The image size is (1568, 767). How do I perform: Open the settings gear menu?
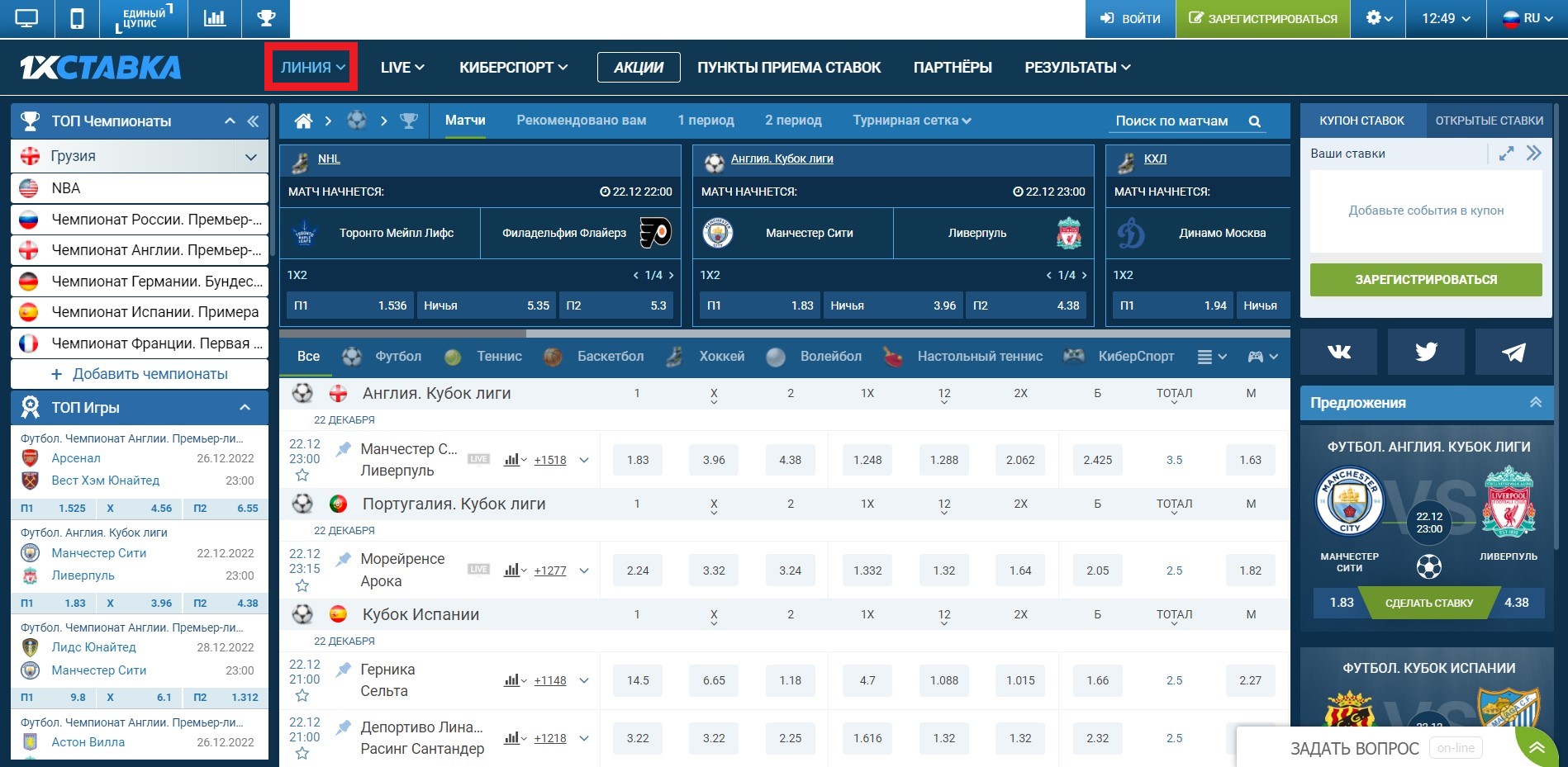1379,18
